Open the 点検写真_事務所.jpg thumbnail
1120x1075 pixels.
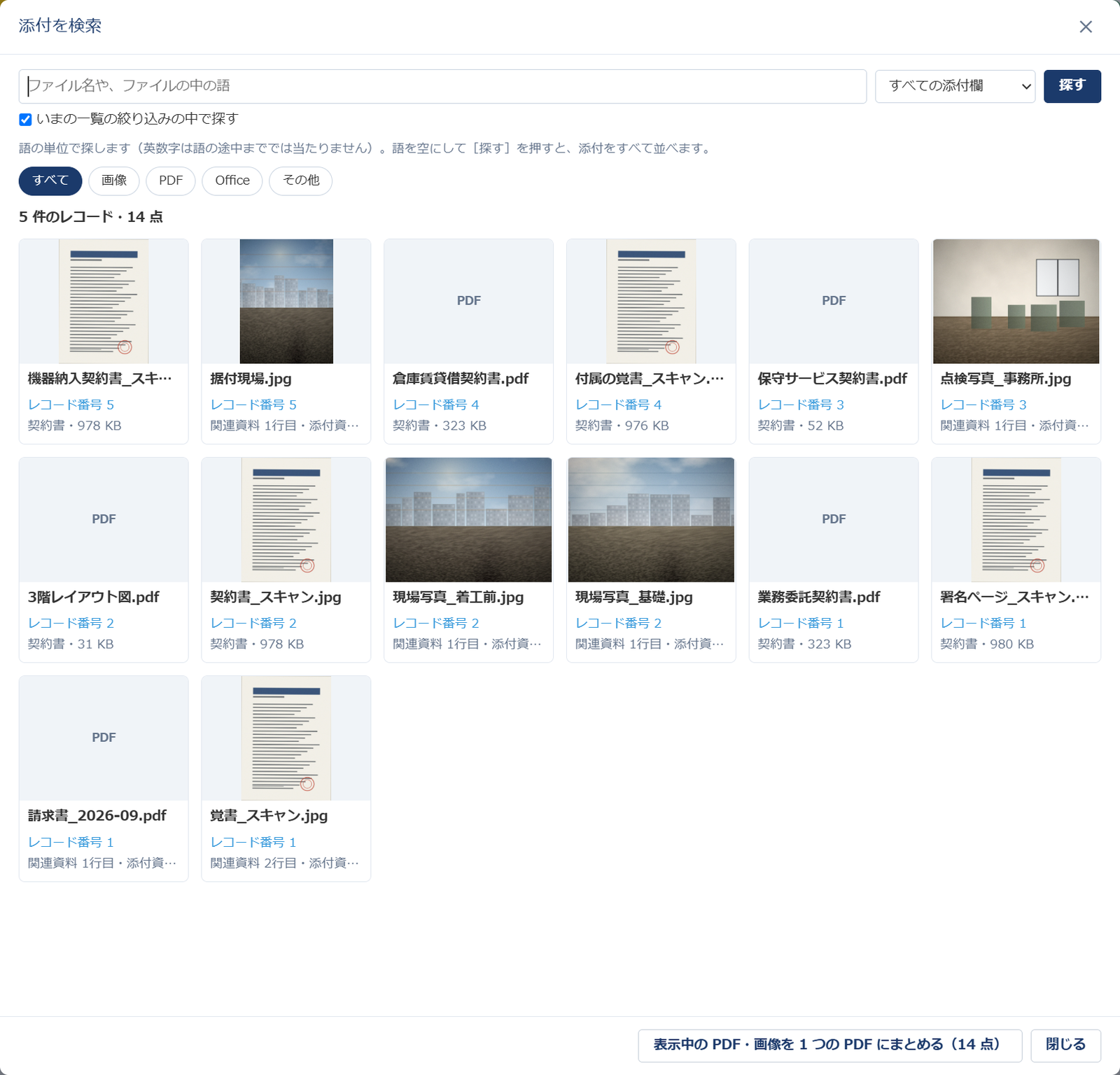pyautogui.click(x=1016, y=301)
